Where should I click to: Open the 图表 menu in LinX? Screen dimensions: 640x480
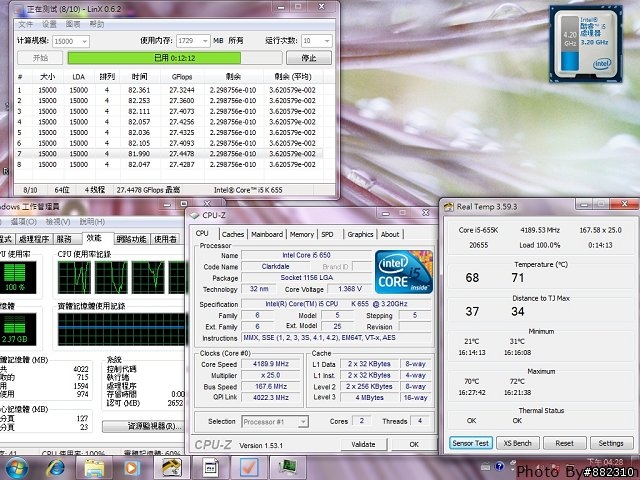[x=73, y=24]
